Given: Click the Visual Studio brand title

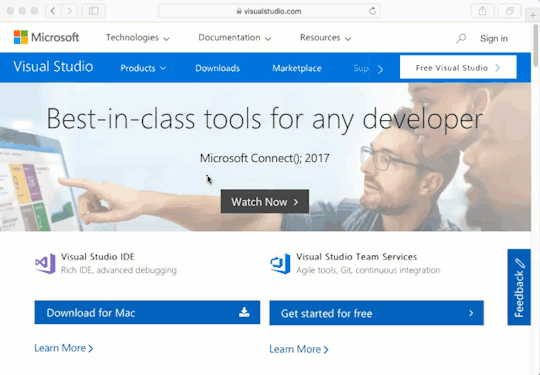Looking at the screenshot, I should (53, 66).
